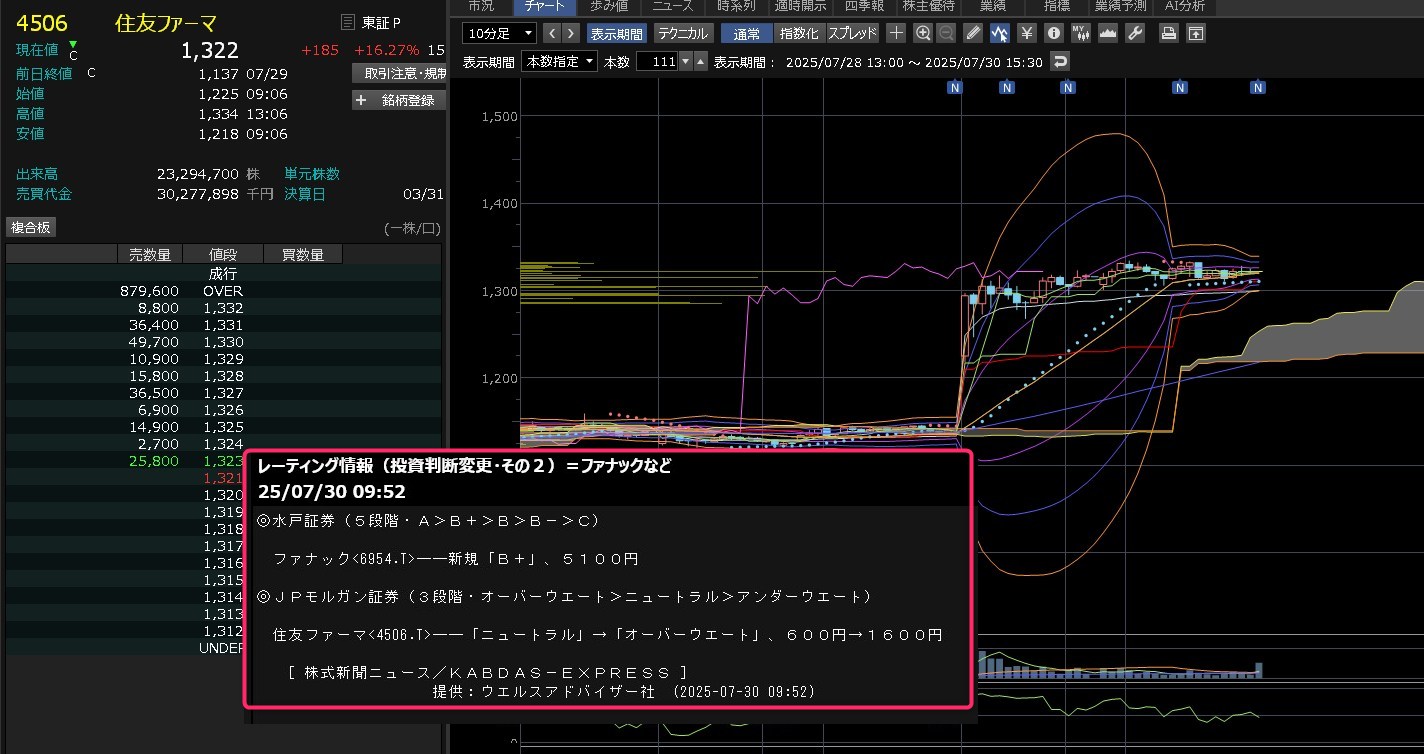Click ask price 1,332 in order book
The image size is (1424, 754).
223,308
